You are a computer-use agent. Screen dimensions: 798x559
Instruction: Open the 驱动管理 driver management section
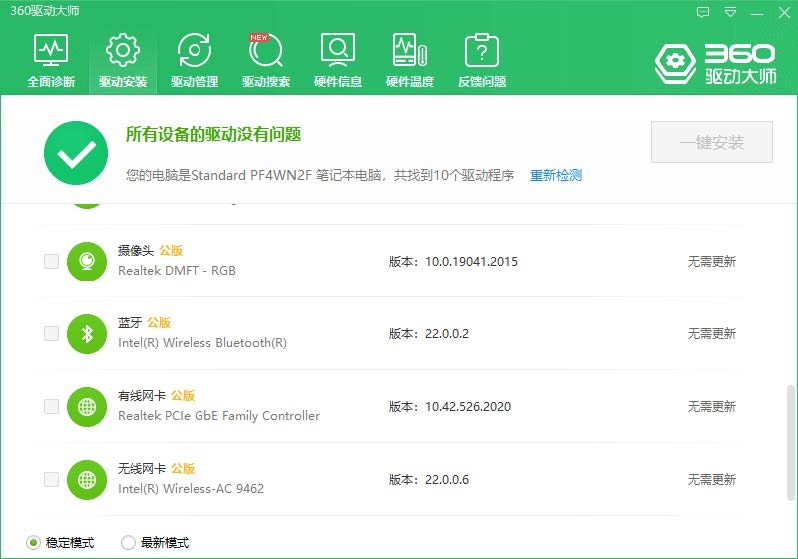194,61
